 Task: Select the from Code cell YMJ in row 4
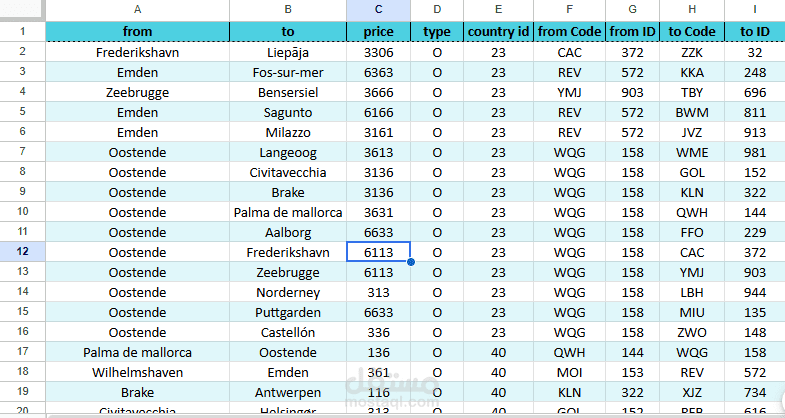coord(569,92)
